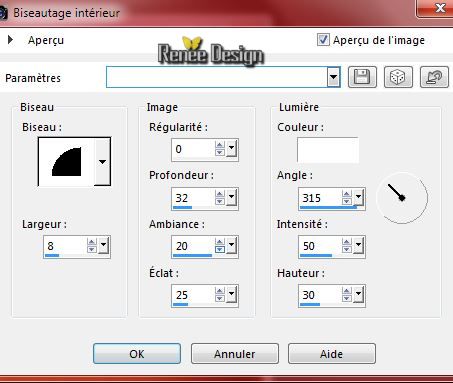Open the Largeur value slider dropdown
The image size is (453, 383).
pyautogui.click(x=104, y=245)
